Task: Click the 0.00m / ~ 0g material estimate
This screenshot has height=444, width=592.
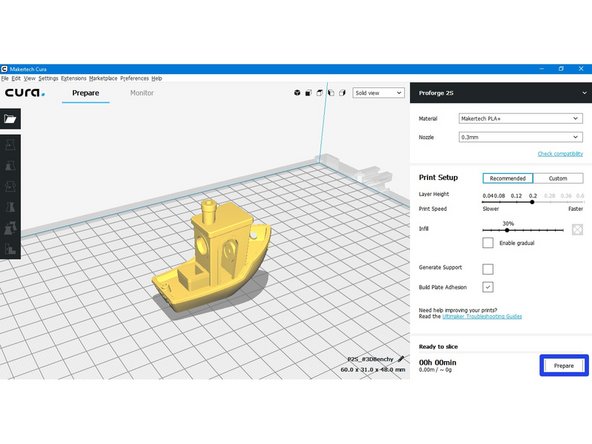Action: 435,370
